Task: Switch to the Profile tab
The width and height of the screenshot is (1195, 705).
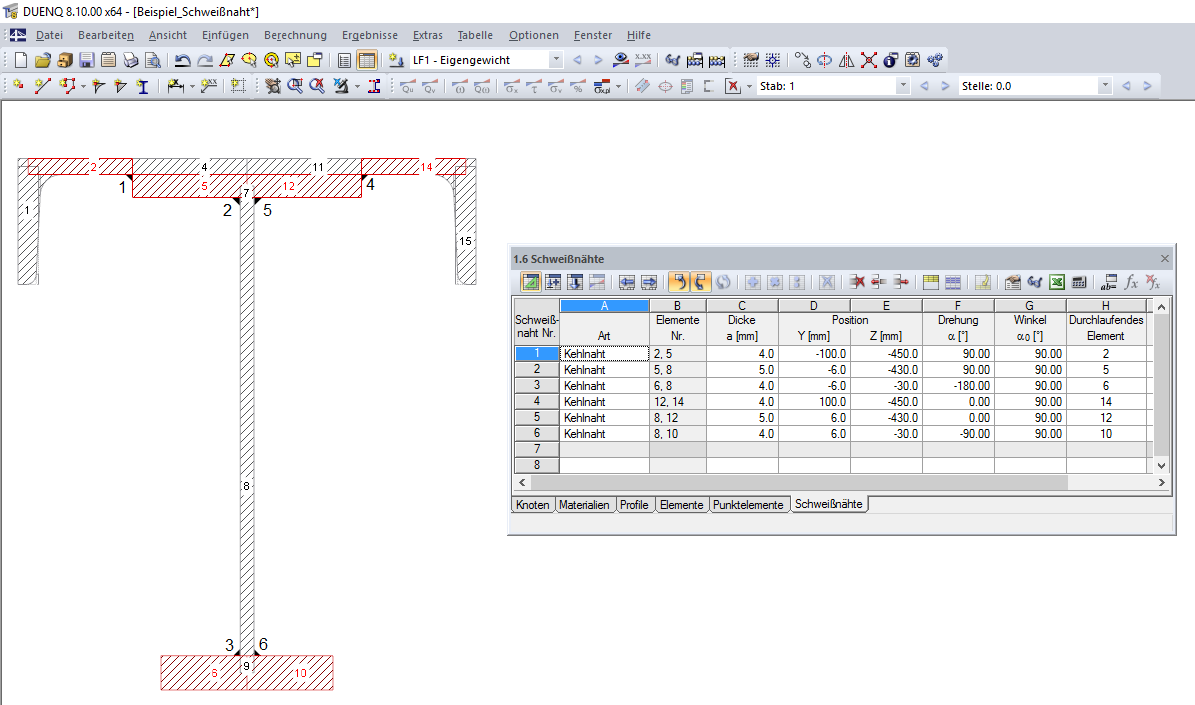Action: [x=634, y=505]
